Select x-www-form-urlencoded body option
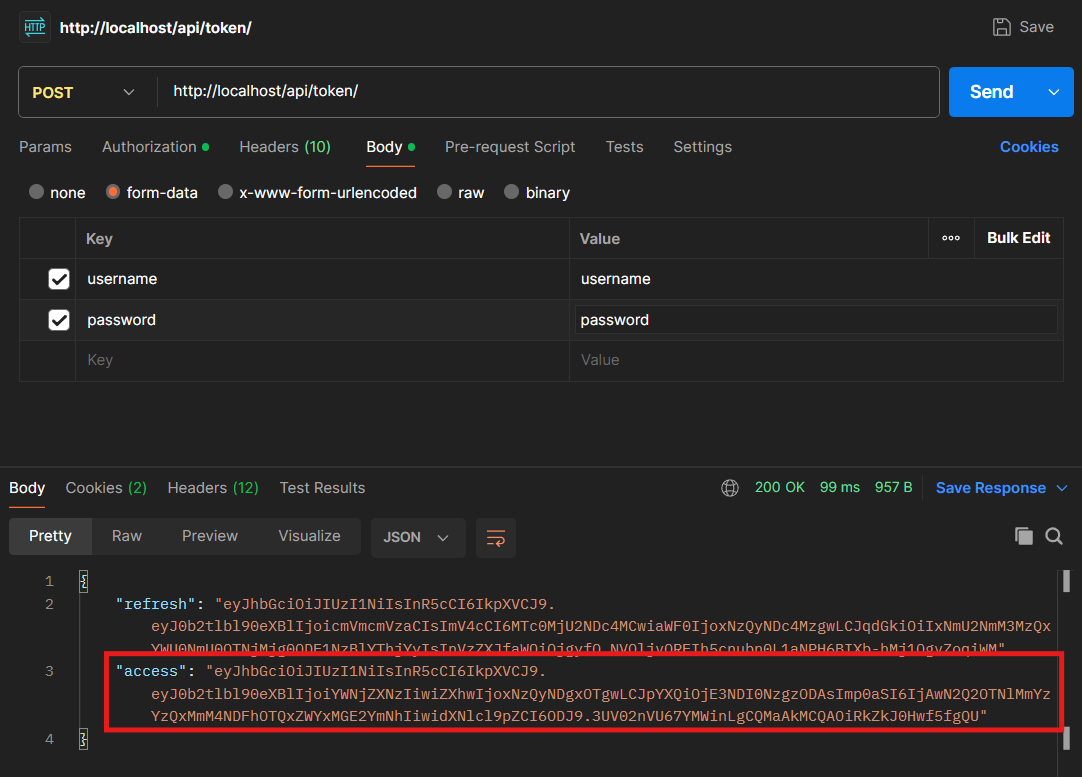Screen dimensions: 1082x777 point(226,193)
